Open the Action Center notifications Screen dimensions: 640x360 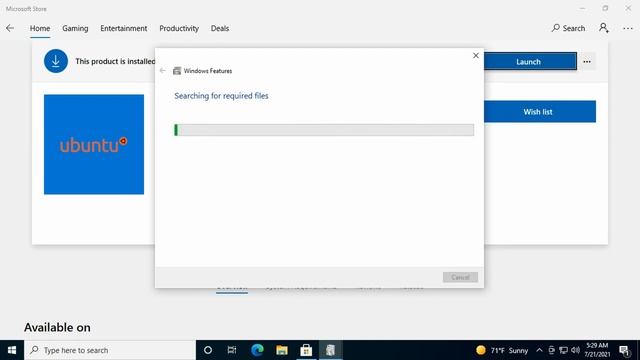click(624, 350)
